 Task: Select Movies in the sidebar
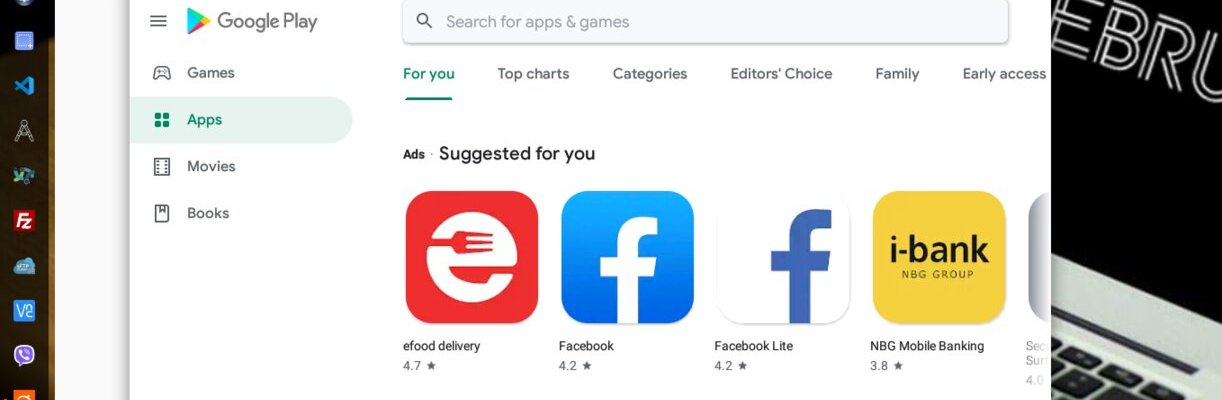211,166
